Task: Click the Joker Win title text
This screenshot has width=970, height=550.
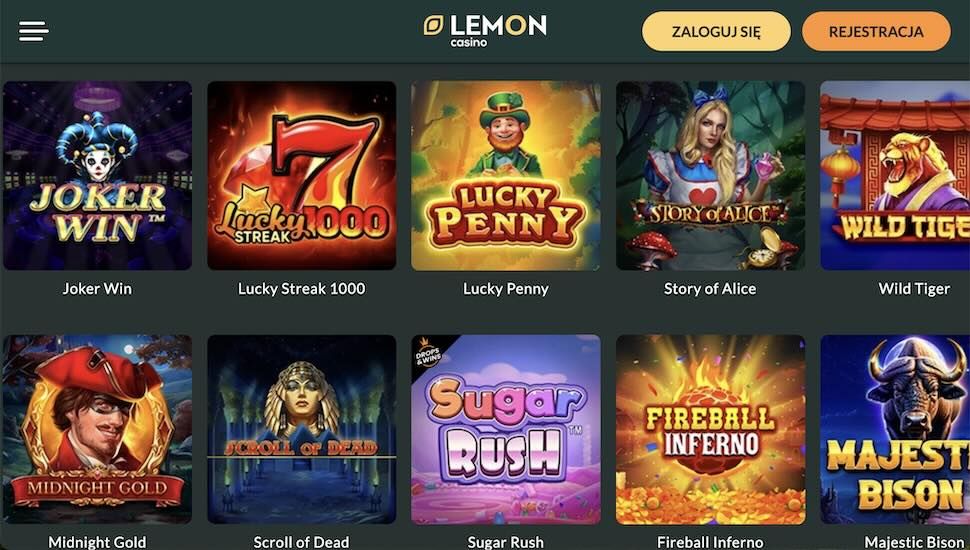Action: point(97,289)
